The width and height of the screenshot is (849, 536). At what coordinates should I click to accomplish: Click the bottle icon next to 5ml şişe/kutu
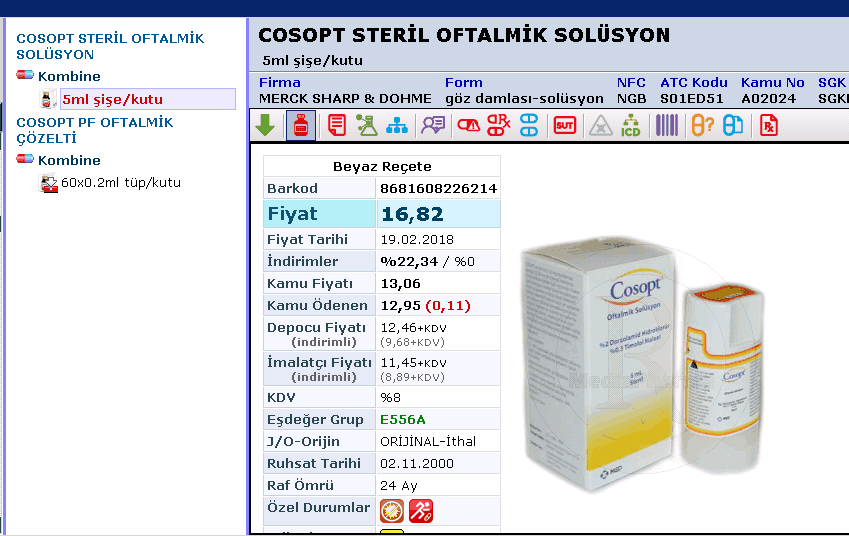[x=48, y=99]
